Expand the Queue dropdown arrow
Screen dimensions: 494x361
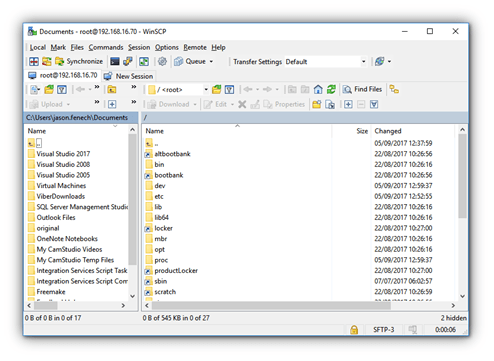point(211,62)
